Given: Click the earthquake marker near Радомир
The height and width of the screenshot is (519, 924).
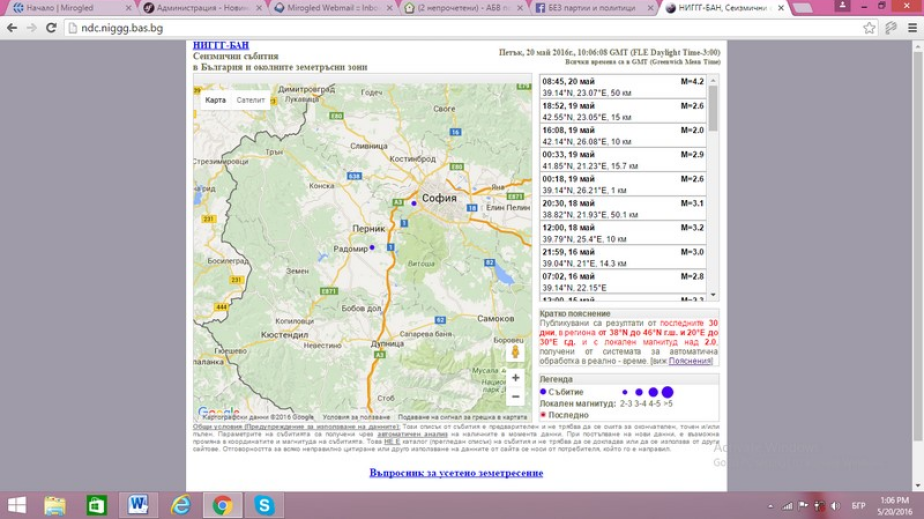Looking at the screenshot, I should [x=372, y=247].
